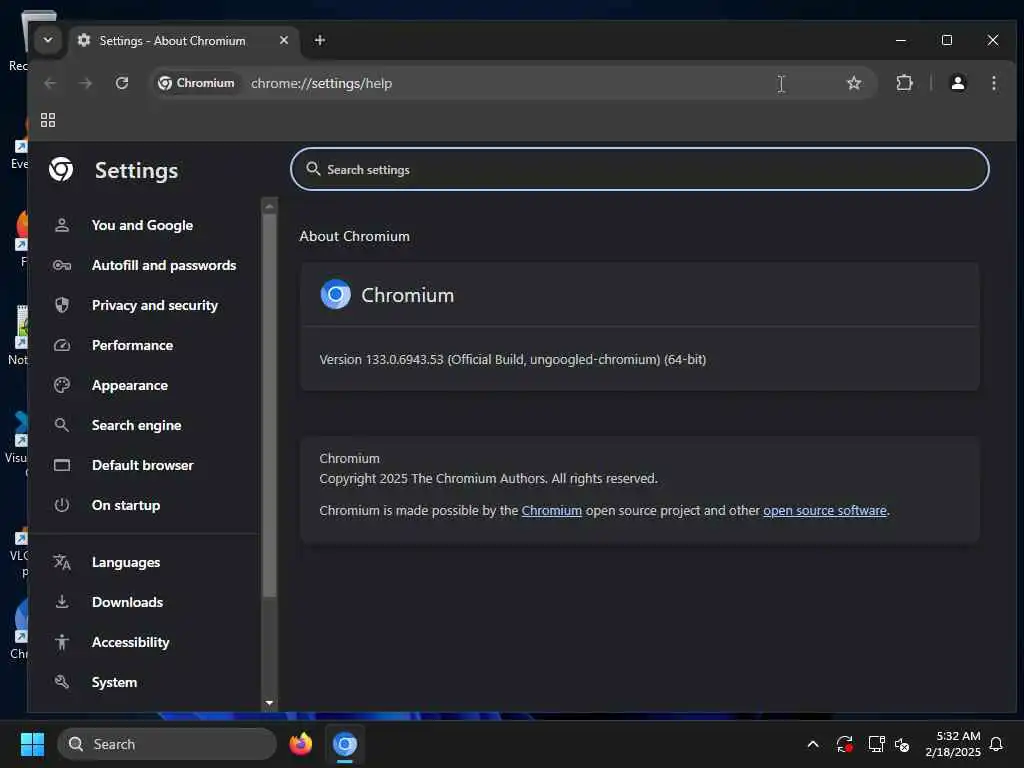The width and height of the screenshot is (1024, 768).
Task: Follow the Chromium open source project link
Action: tap(551, 511)
